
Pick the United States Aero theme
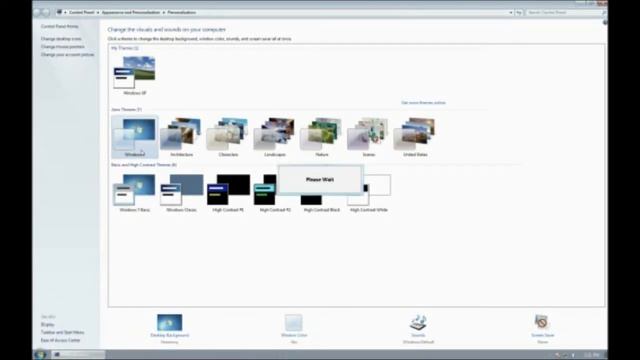click(415, 137)
